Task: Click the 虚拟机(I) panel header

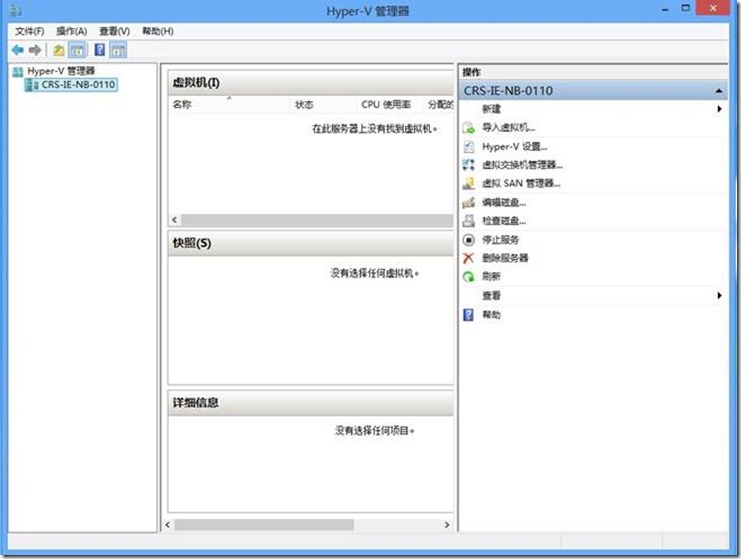Action: [310, 83]
